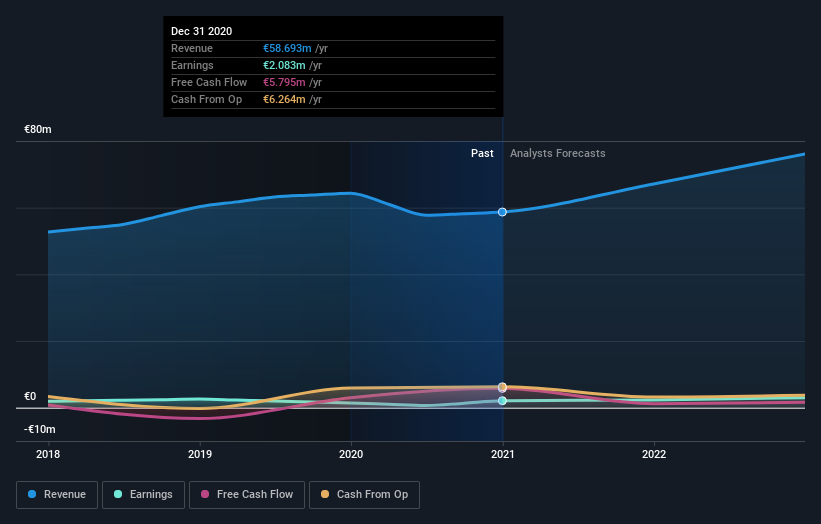Click the €0 y-axis label
821x524 pixels.
point(30,396)
